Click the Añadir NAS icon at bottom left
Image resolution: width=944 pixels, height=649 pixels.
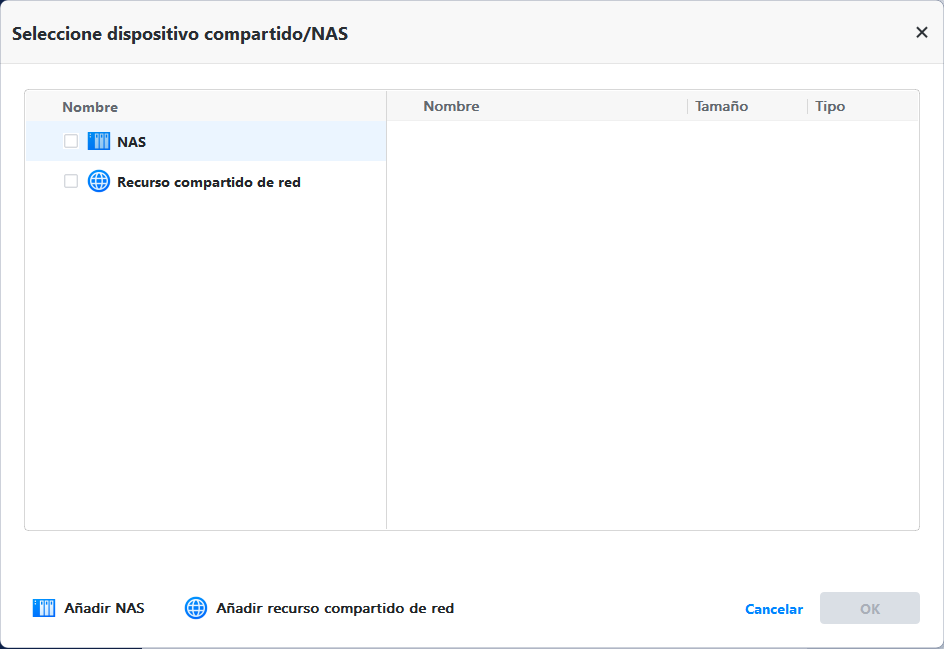click(x=43, y=607)
